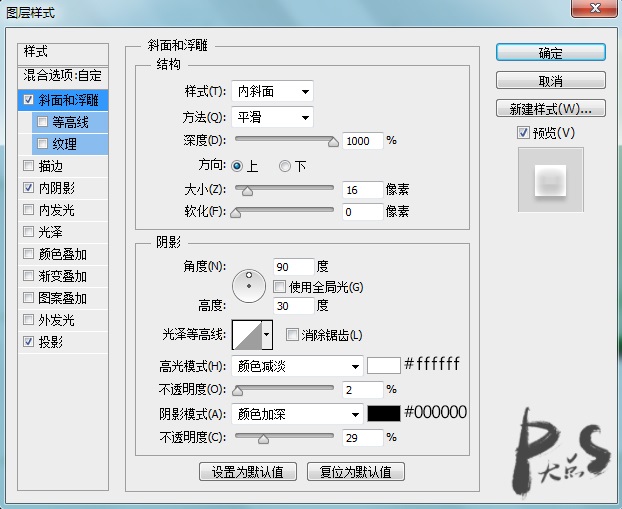
Task: Enable the 内发光 checkbox
Action: (x=28, y=209)
